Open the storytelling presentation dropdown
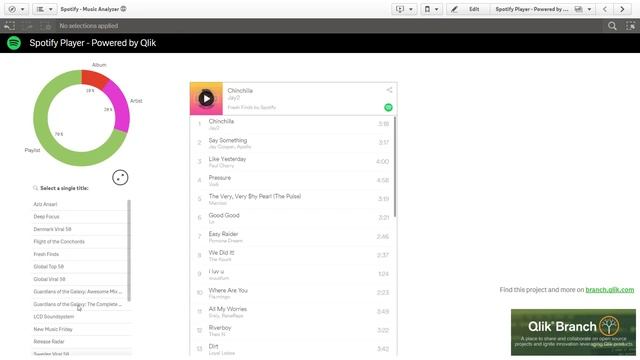The height and width of the screenshot is (360, 640). [x=404, y=9]
